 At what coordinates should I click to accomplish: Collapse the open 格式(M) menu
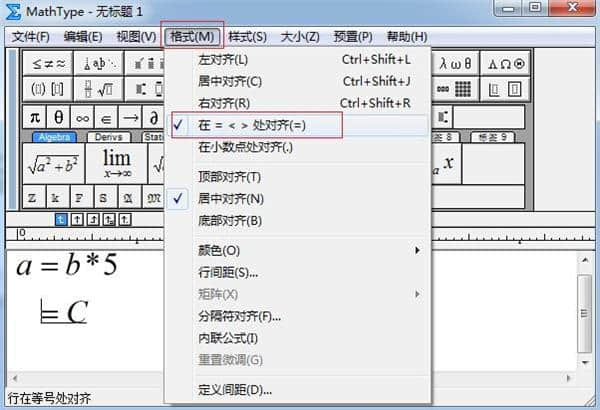[192, 37]
